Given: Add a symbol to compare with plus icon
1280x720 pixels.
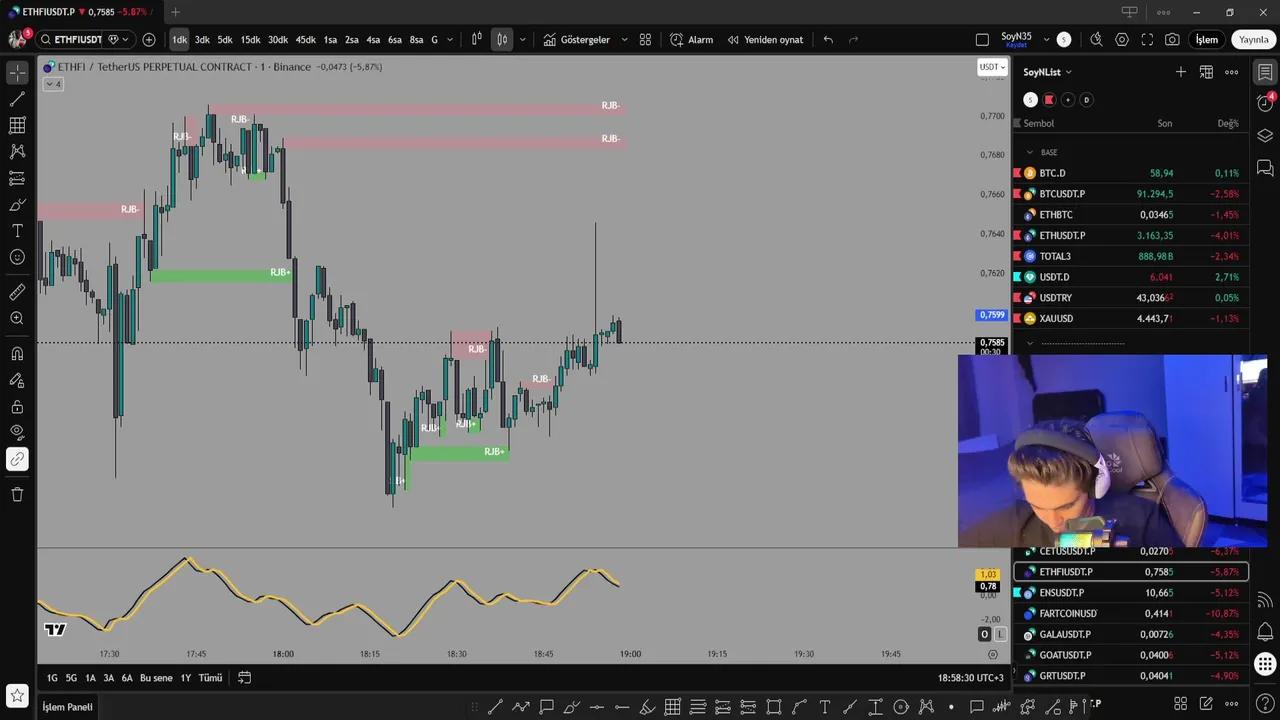Looking at the screenshot, I should 149,40.
